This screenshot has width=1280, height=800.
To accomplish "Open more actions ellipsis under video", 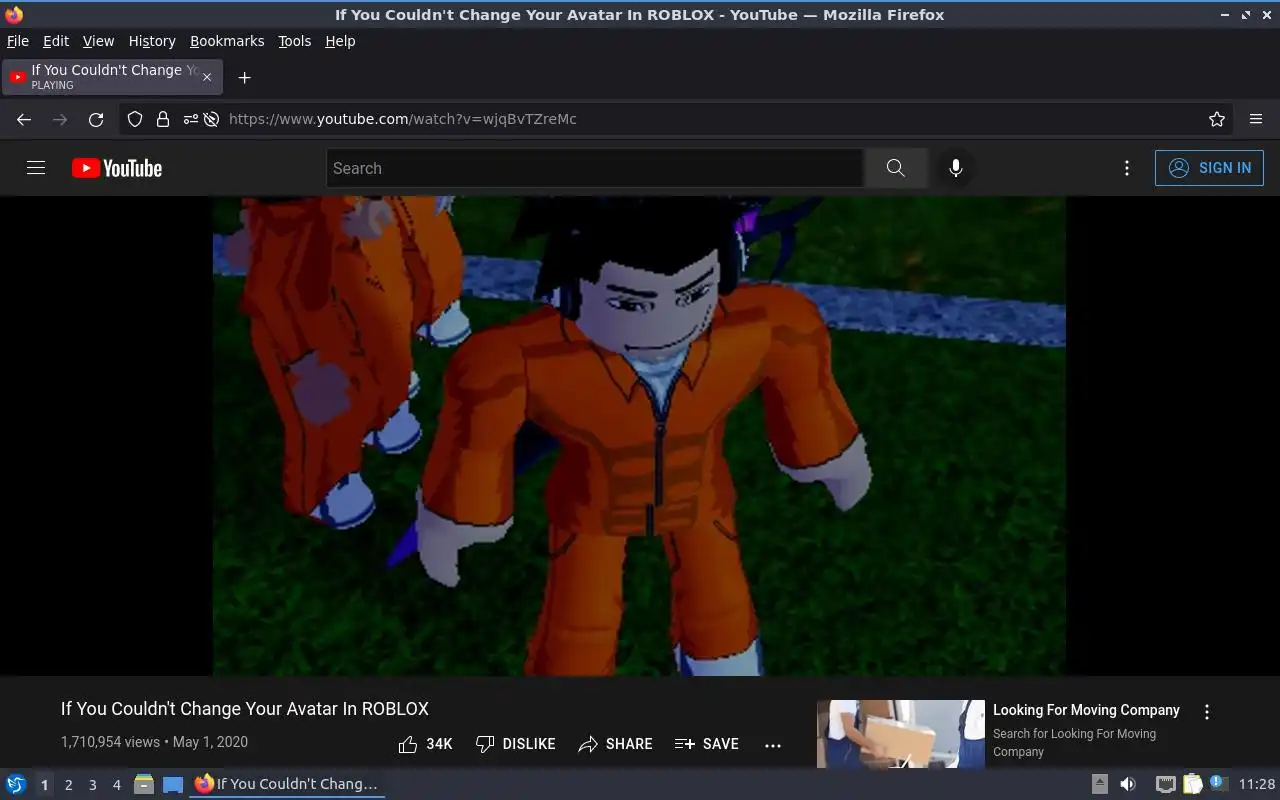I will 773,744.
